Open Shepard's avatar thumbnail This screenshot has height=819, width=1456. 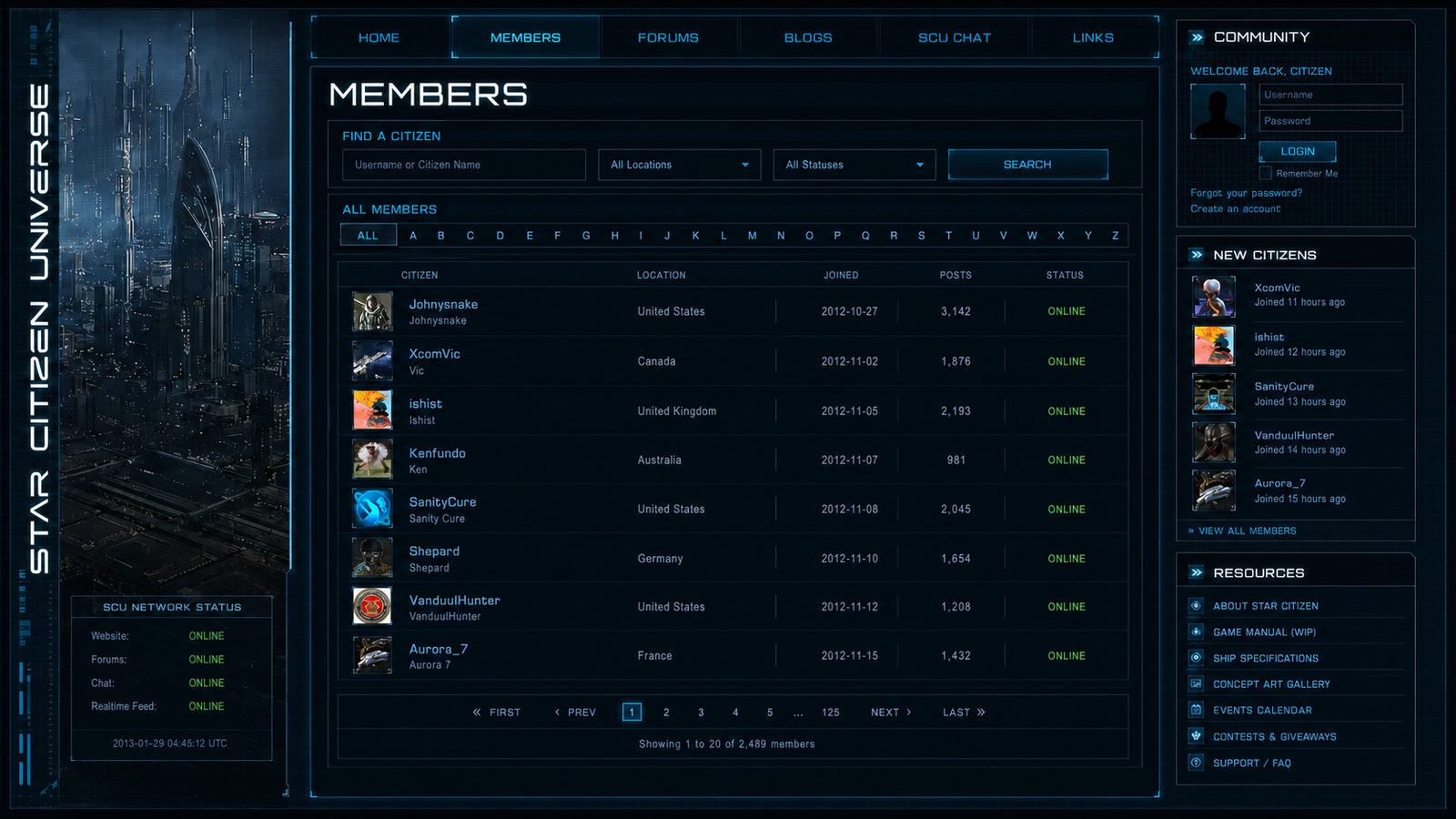click(372, 558)
